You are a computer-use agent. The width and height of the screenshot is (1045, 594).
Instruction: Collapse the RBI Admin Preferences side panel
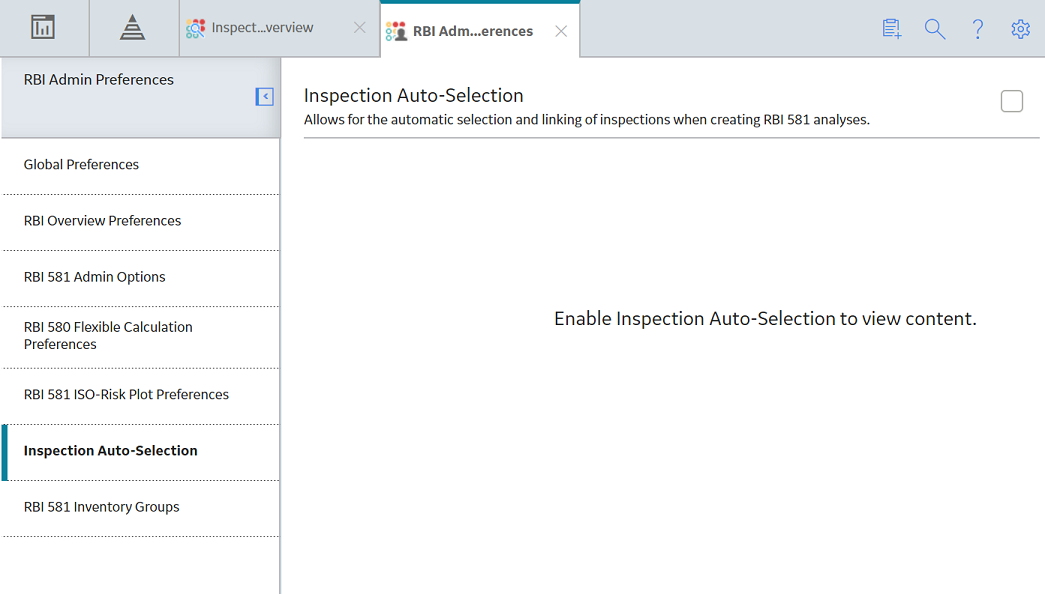(x=265, y=97)
